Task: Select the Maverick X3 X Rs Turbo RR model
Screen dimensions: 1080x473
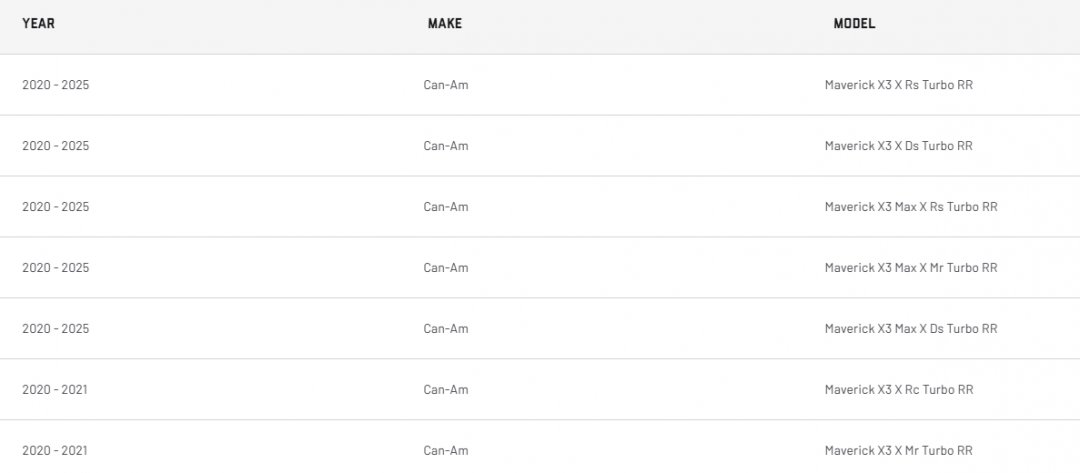Action: (x=898, y=85)
